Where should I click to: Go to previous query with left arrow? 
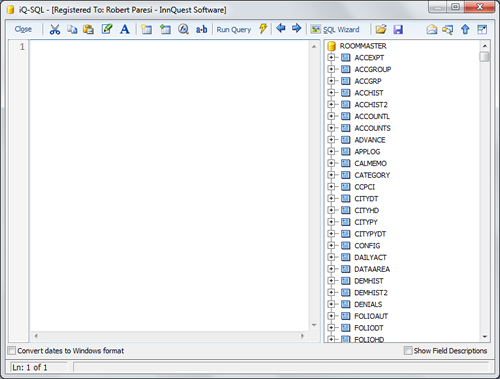coord(281,28)
